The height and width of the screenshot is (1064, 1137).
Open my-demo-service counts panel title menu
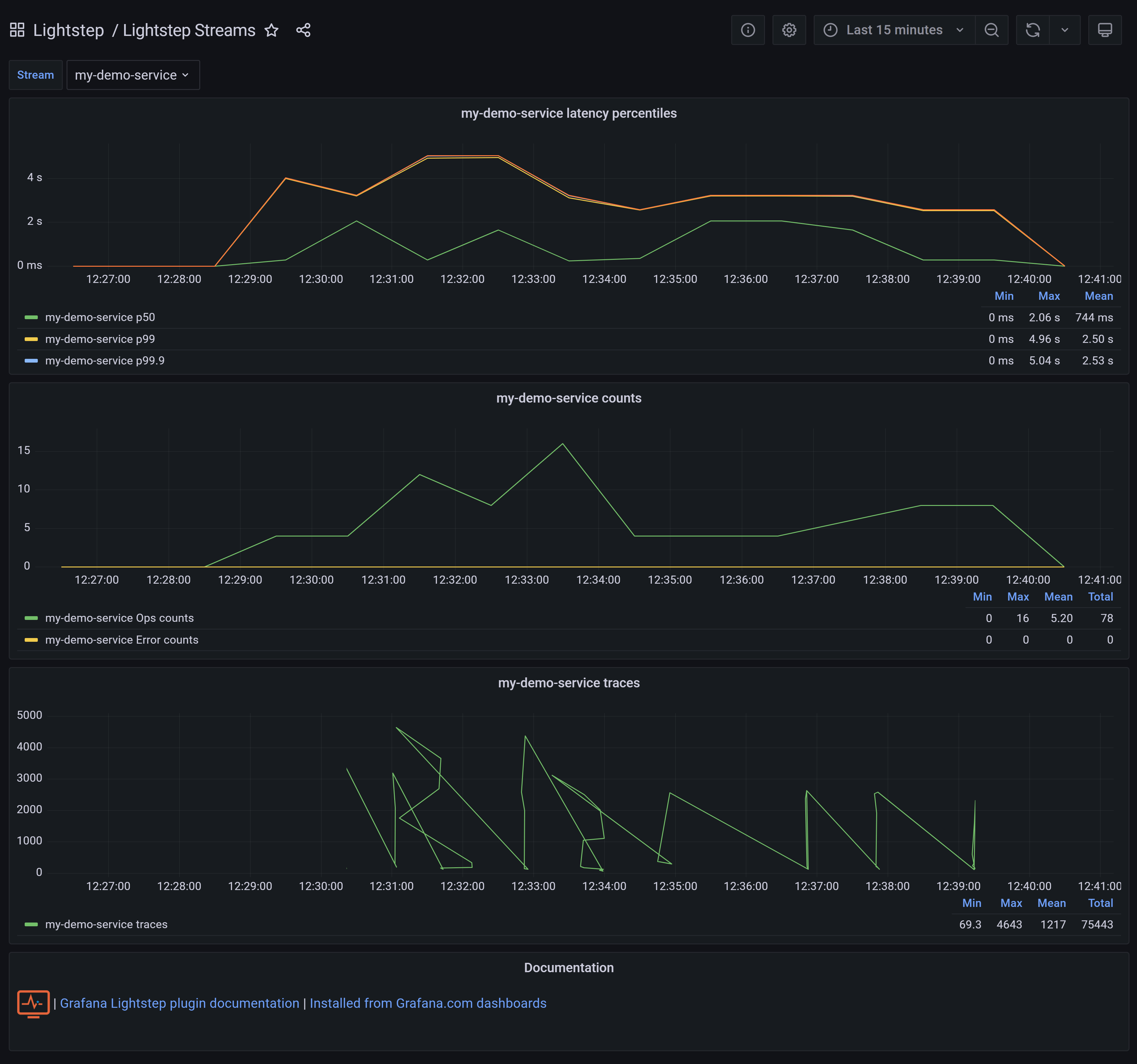click(568, 398)
